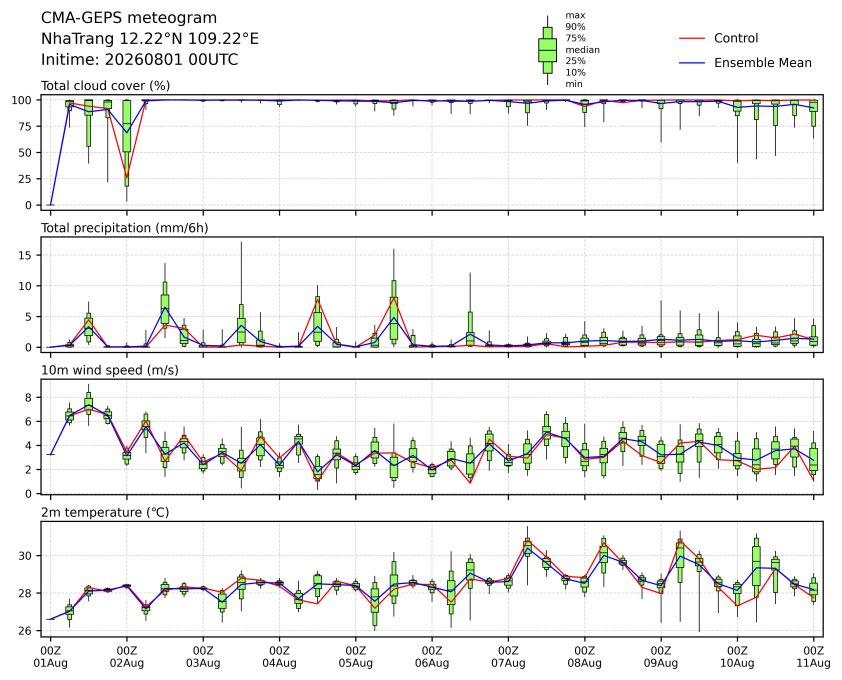Screen dimensions: 842x680
Task: Click the '25%' label in the box legend
Action: coord(575,61)
